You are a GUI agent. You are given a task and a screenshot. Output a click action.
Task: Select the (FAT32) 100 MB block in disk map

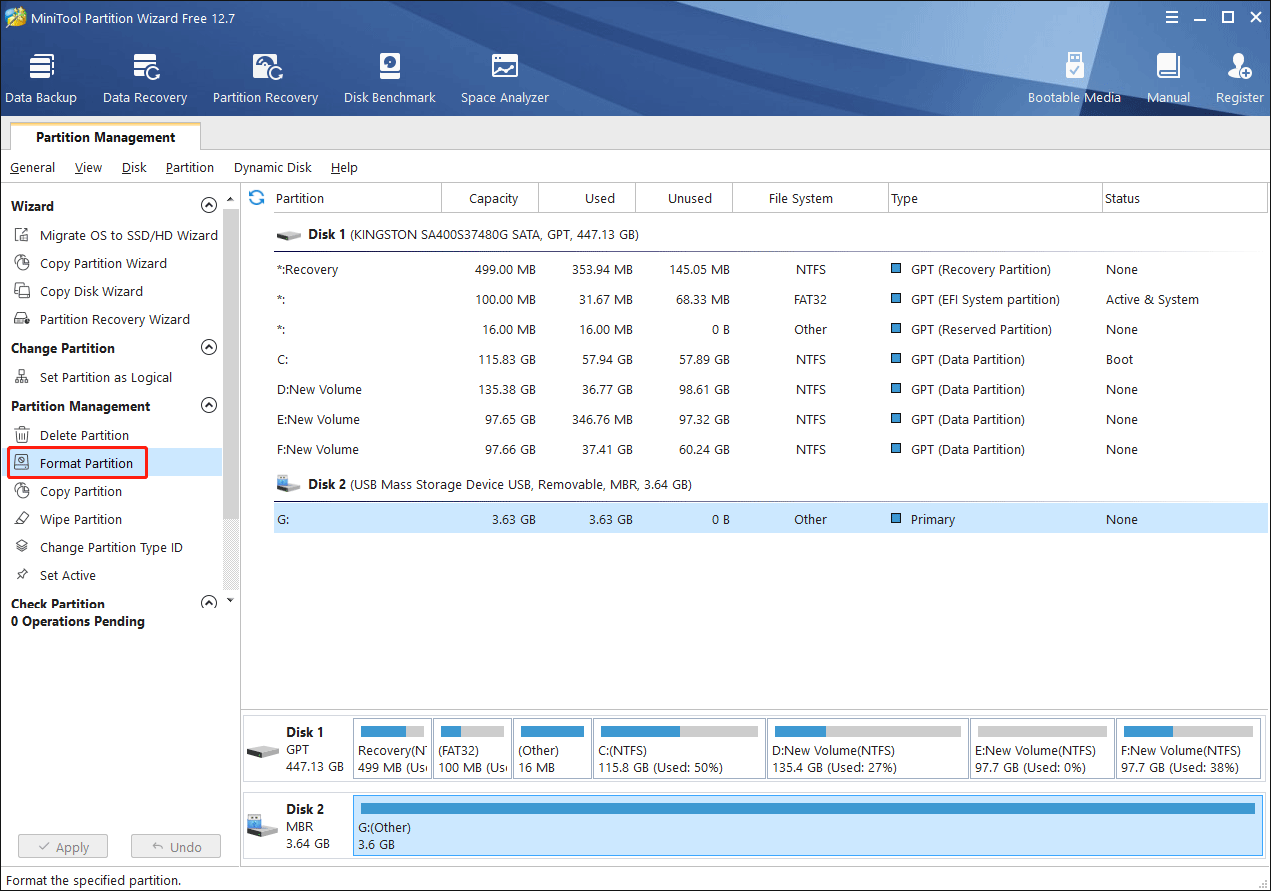(x=472, y=749)
